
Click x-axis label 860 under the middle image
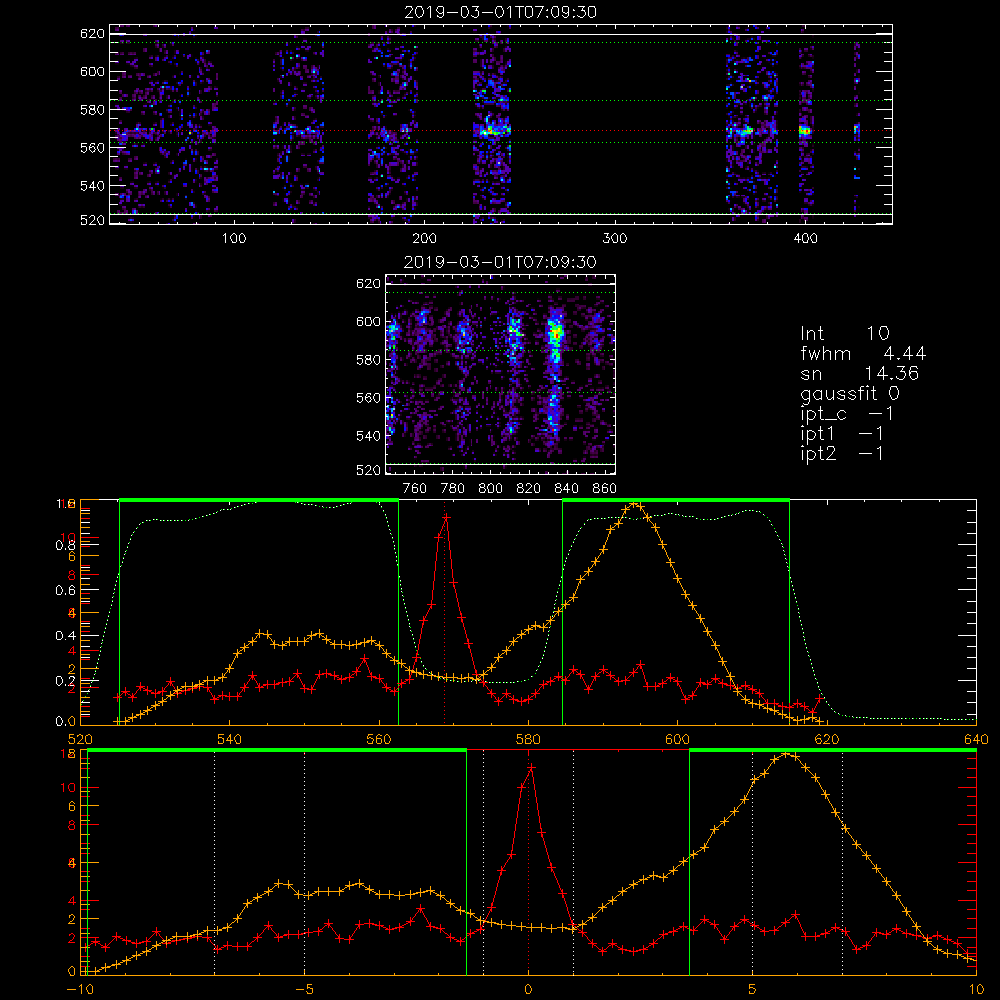click(x=605, y=489)
